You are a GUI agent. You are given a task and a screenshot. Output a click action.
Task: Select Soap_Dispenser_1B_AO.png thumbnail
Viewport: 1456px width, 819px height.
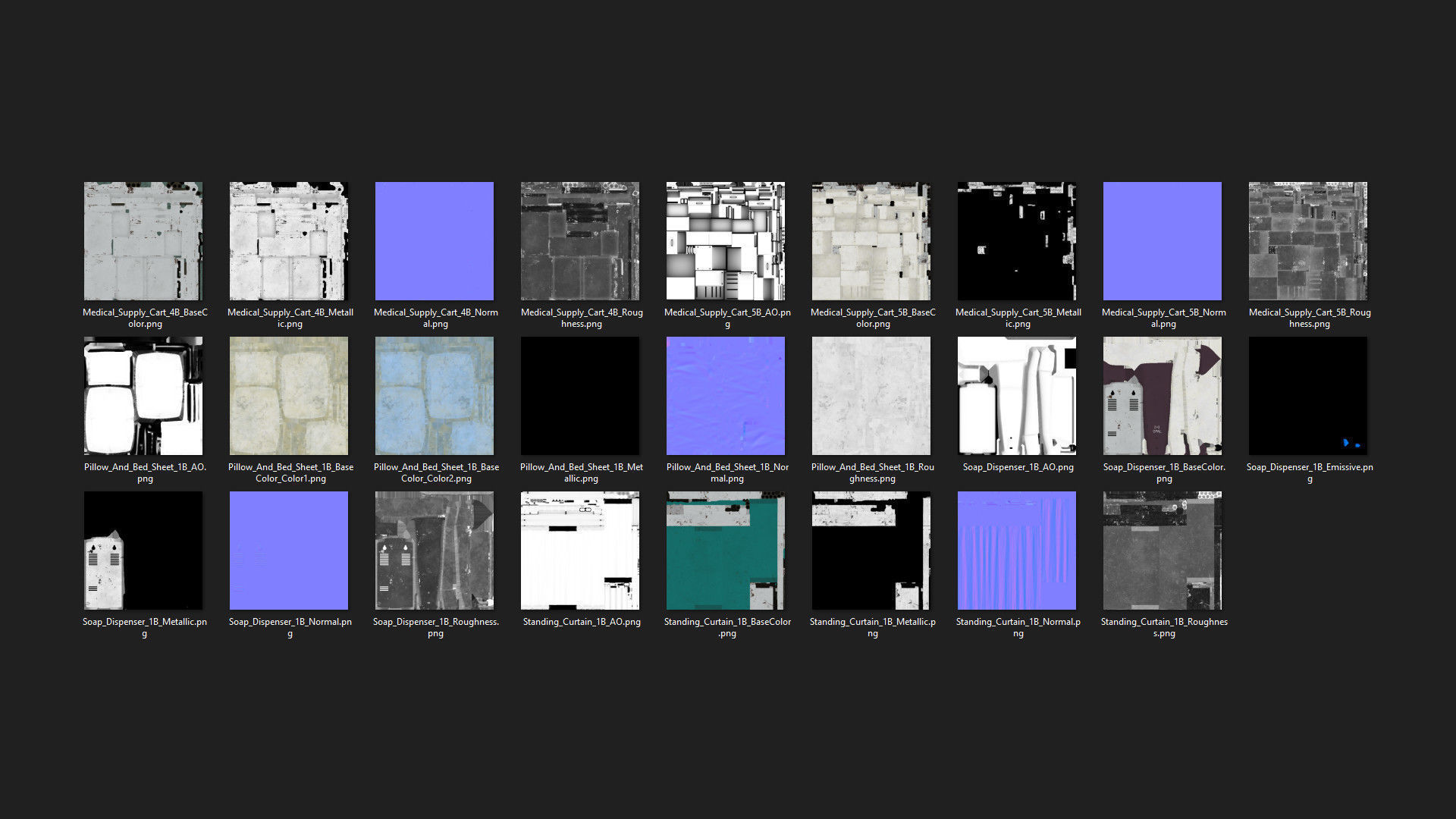click(x=1017, y=396)
